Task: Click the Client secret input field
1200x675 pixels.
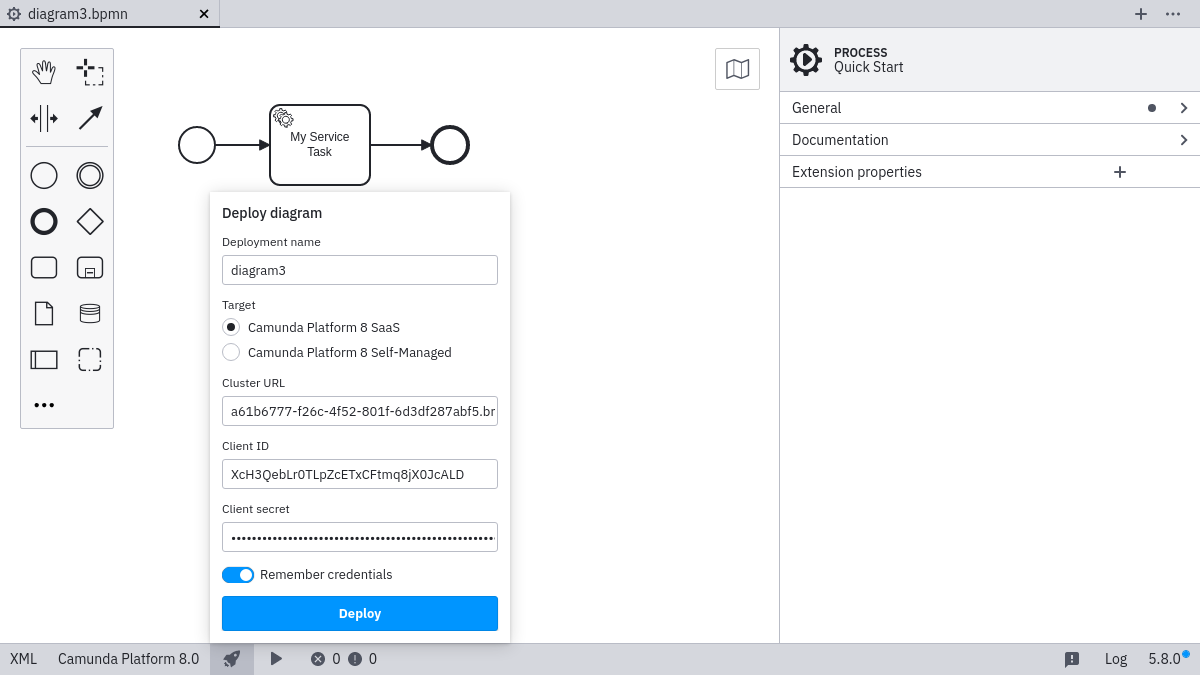Action: (359, 537)
